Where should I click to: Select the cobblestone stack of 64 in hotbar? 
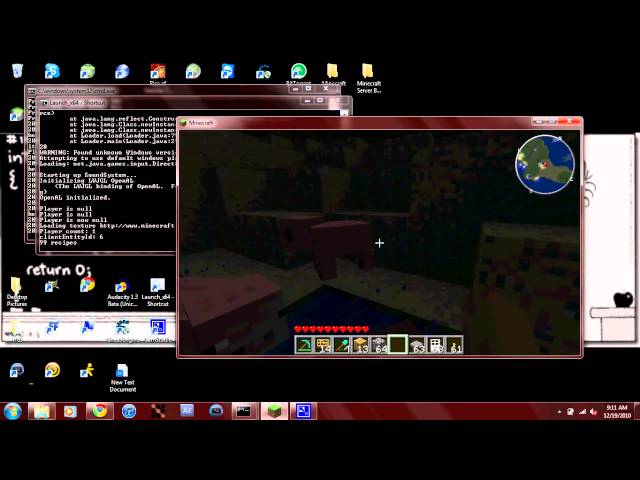click(379, 344)
